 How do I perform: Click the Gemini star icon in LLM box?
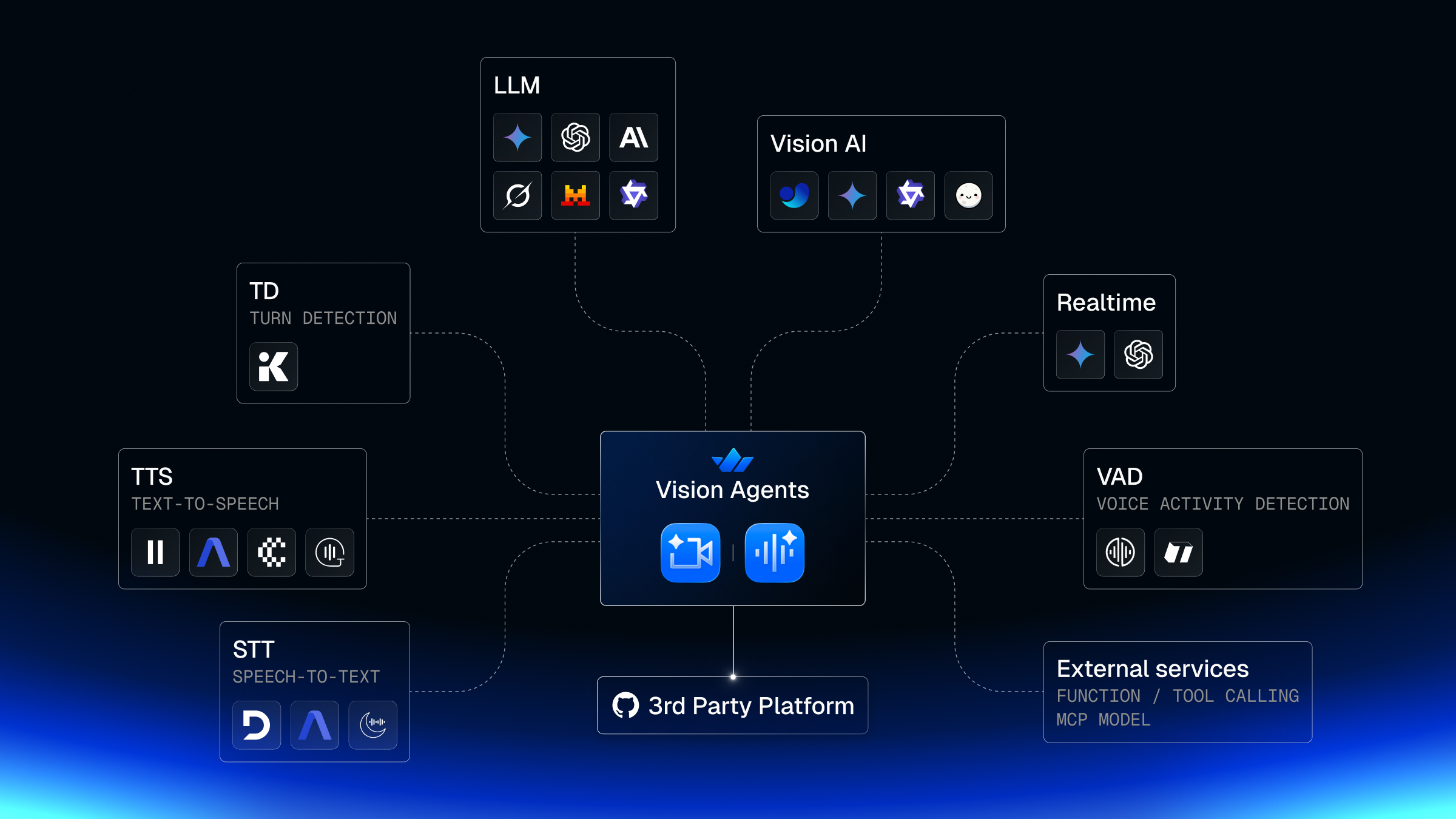(x=517, y=137)
